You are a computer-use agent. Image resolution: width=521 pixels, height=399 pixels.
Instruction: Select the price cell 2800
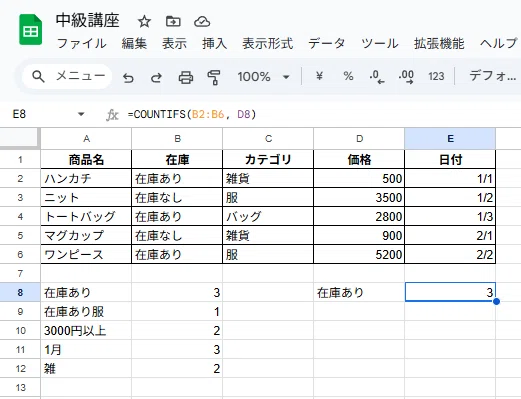(x=359, y=217)
